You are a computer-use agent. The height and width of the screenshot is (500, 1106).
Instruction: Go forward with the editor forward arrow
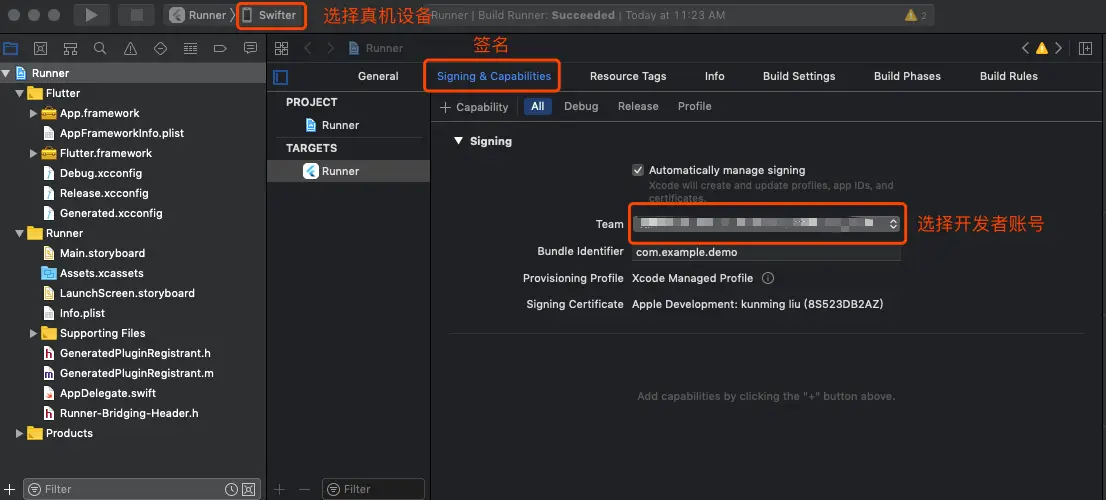tap(330, 48)
